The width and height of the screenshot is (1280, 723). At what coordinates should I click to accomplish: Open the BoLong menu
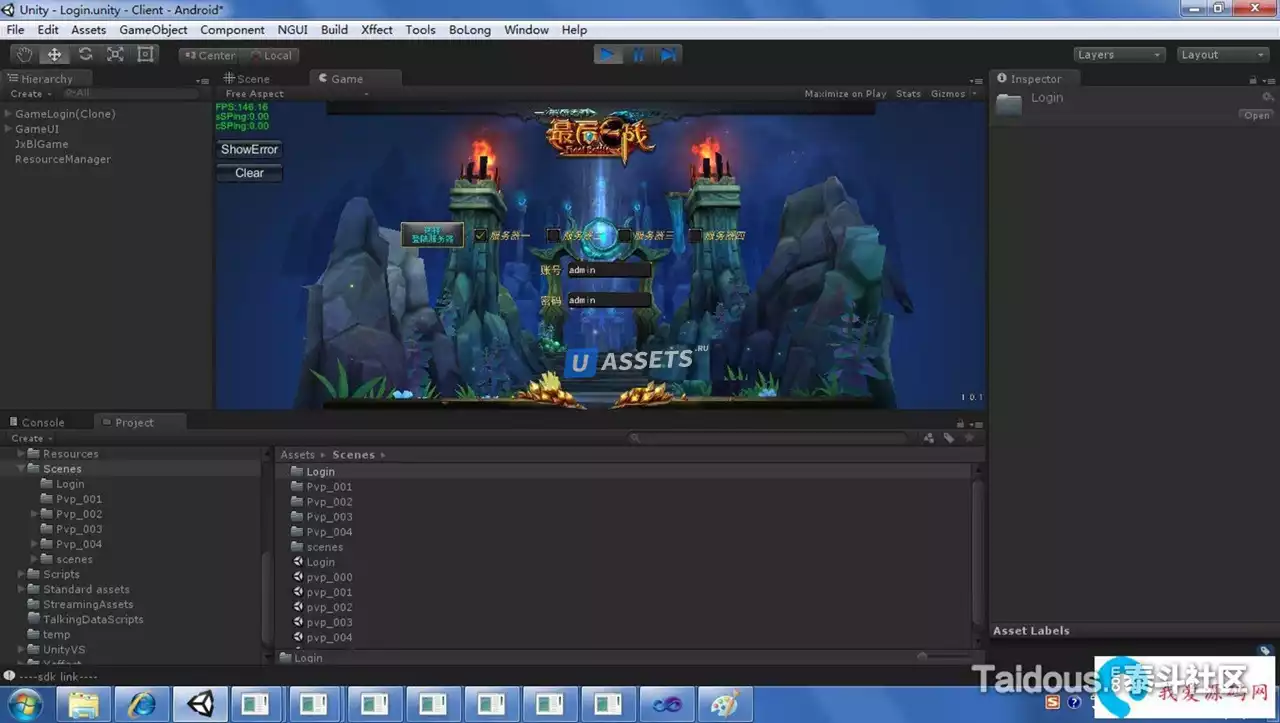tap(470, 30)
